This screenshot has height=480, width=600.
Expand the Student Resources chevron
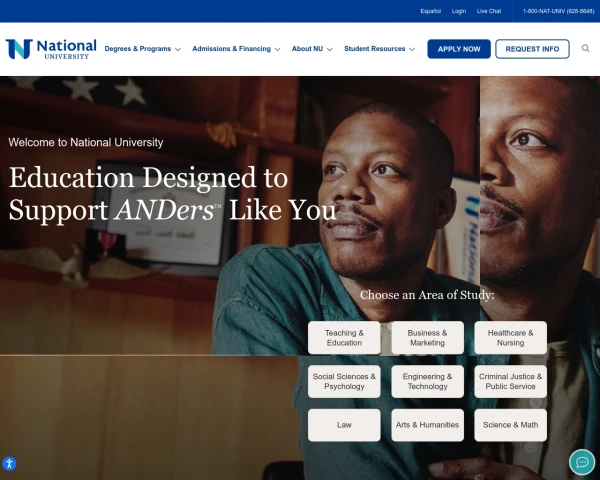pos(412,49)
